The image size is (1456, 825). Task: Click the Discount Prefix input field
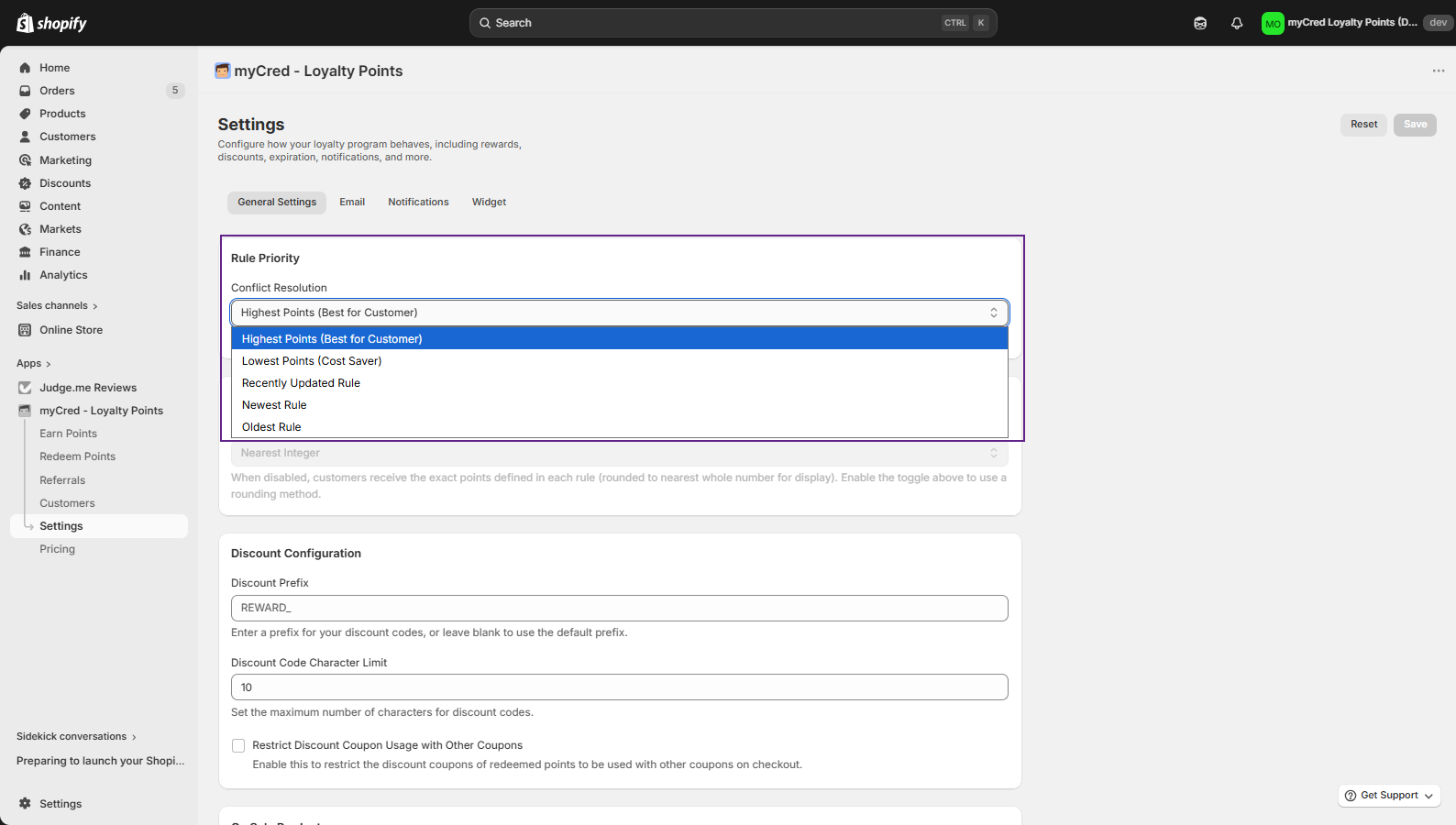619,609
